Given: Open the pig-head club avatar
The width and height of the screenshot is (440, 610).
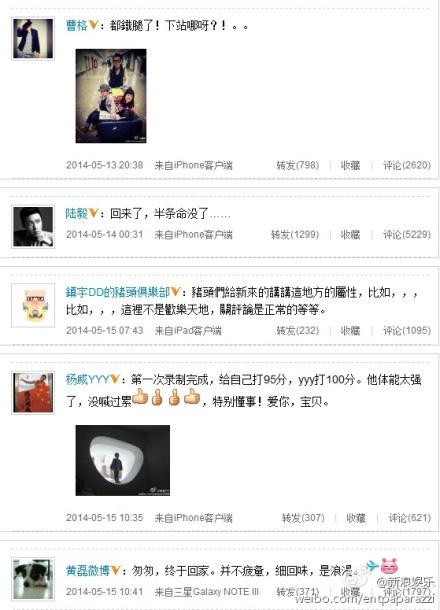Looking at the screenshot, I should [33, 305].
